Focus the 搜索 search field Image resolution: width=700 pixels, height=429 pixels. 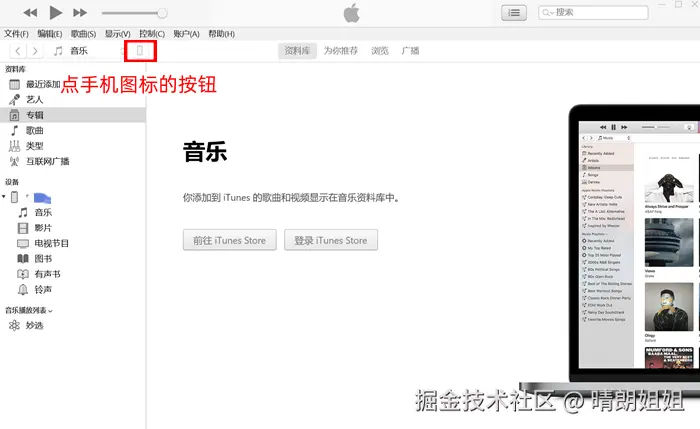(x=593, y=12)
